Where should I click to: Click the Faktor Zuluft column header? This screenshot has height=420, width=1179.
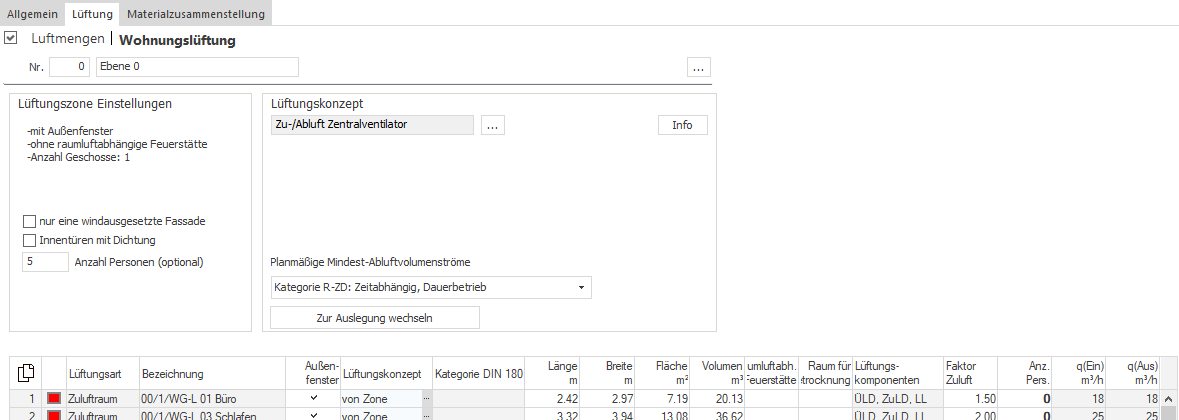tap(969, 373)
